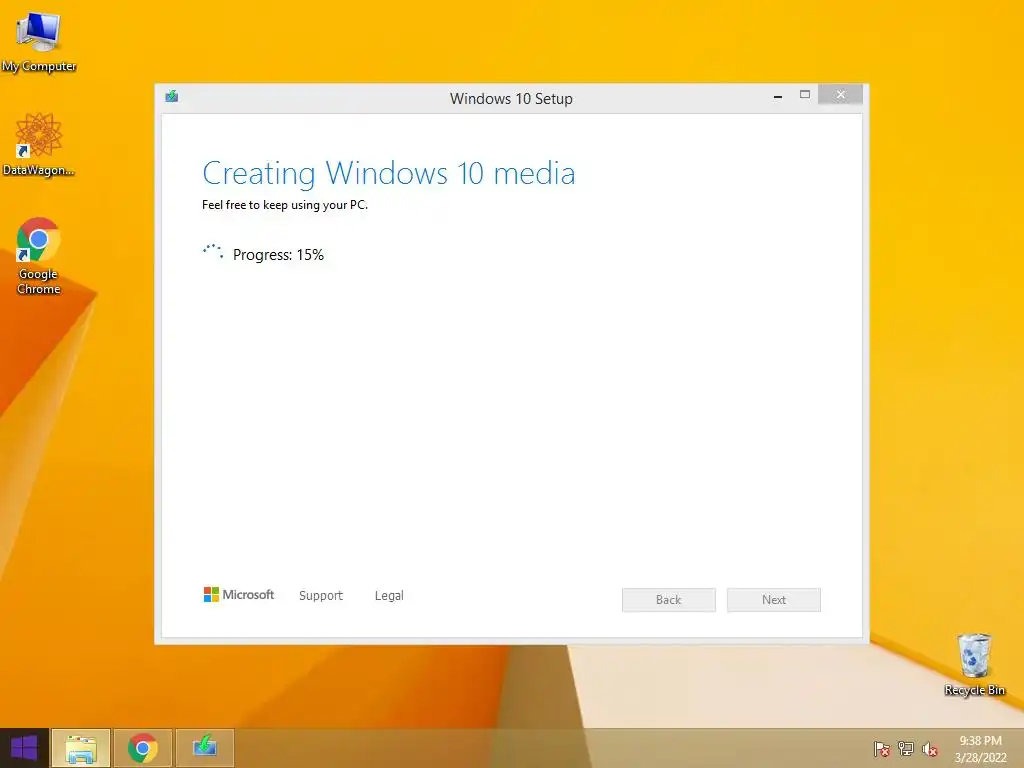Close the Windows 10 Setup window
Image resolution: width=1024 pixels, height=768 pixels.
click(840, 95)
